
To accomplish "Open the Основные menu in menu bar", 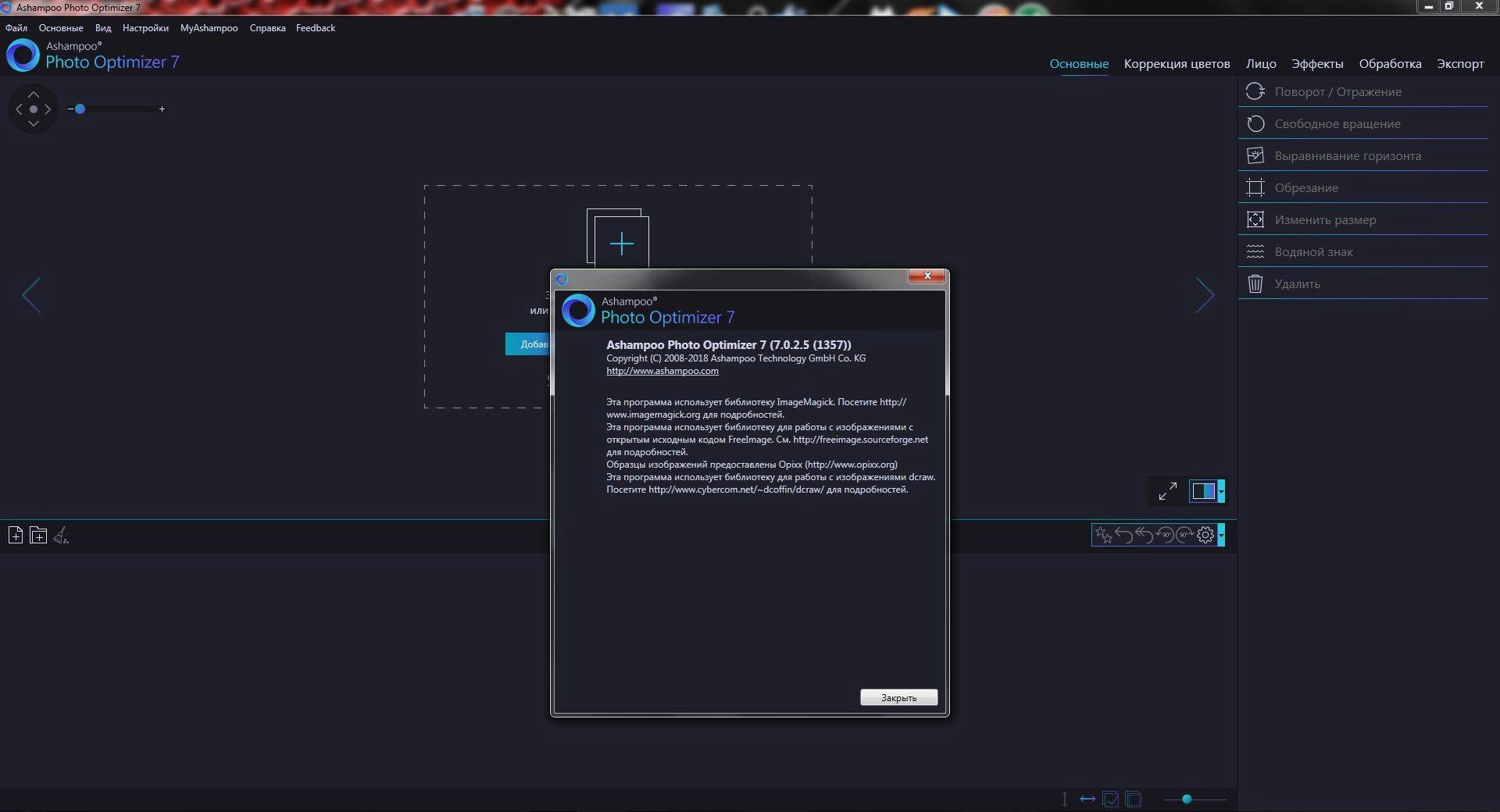I will coord(61,27).
